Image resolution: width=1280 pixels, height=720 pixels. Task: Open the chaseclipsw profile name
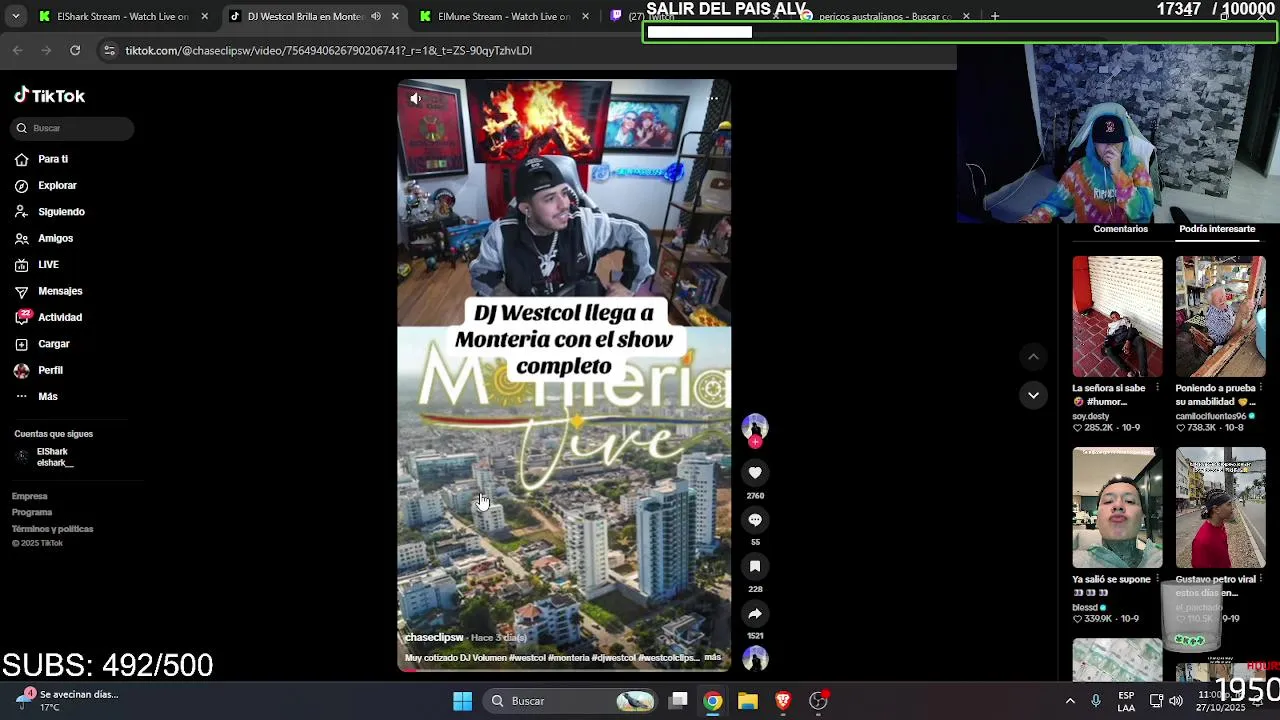(x=434, y=637)
